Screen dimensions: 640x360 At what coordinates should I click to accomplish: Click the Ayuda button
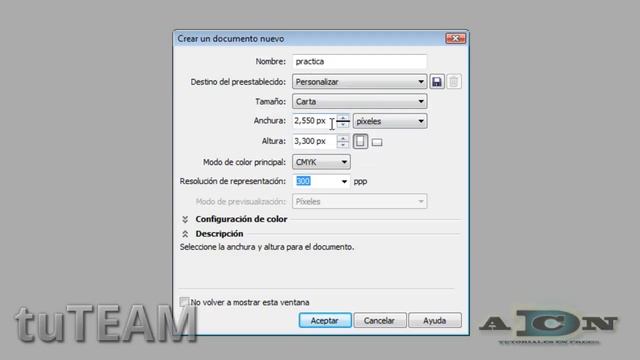coord(435,320)
